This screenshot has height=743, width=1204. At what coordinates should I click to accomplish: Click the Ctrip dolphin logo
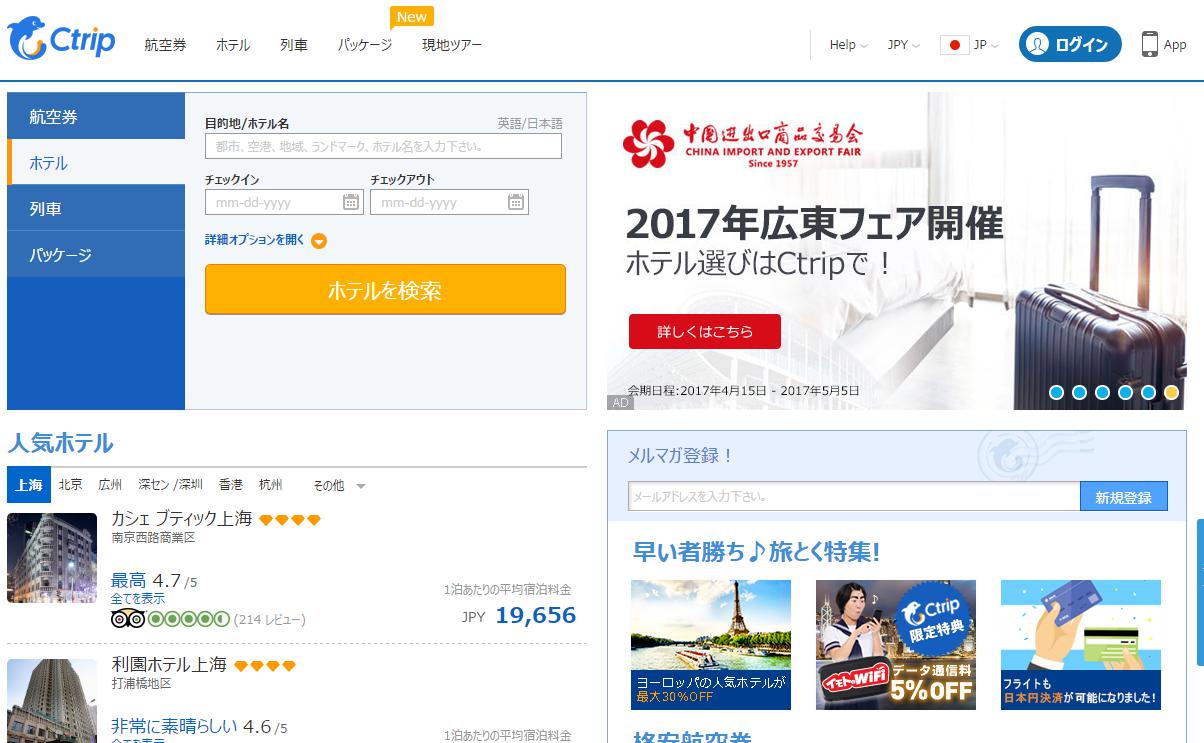61,39
